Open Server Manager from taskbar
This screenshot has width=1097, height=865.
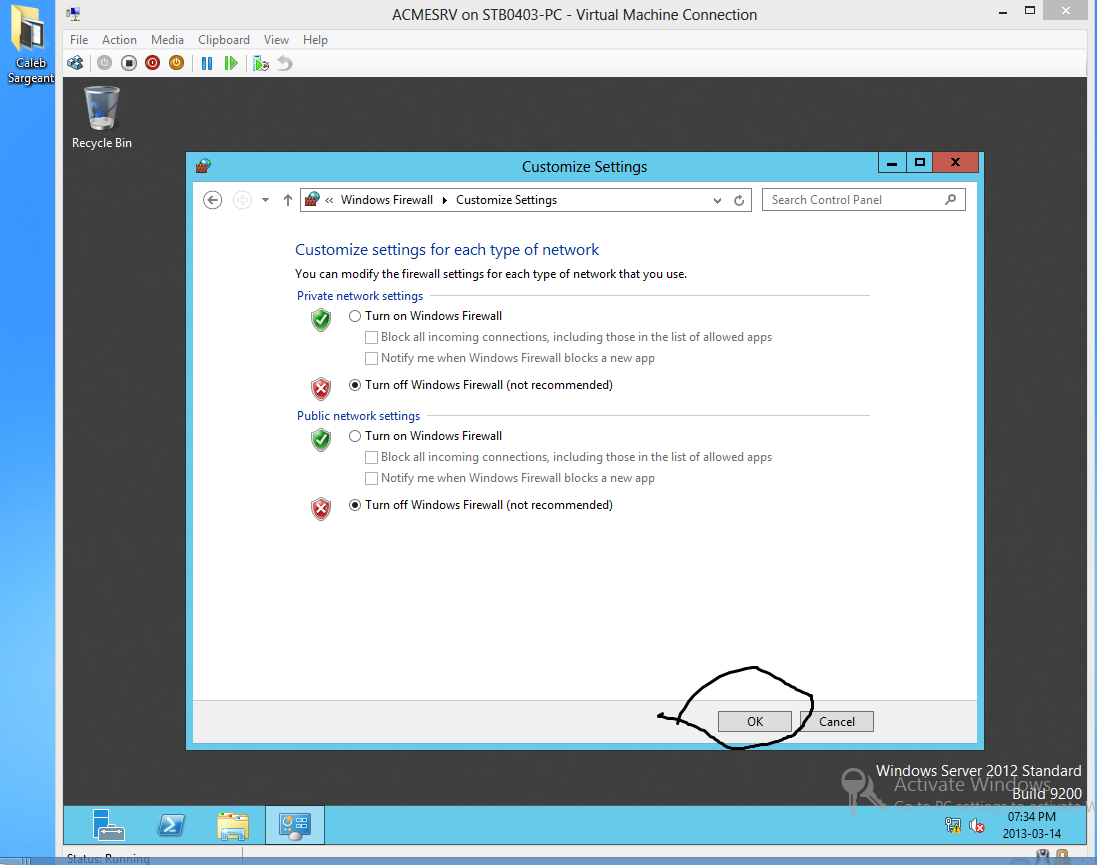[108, 824]
